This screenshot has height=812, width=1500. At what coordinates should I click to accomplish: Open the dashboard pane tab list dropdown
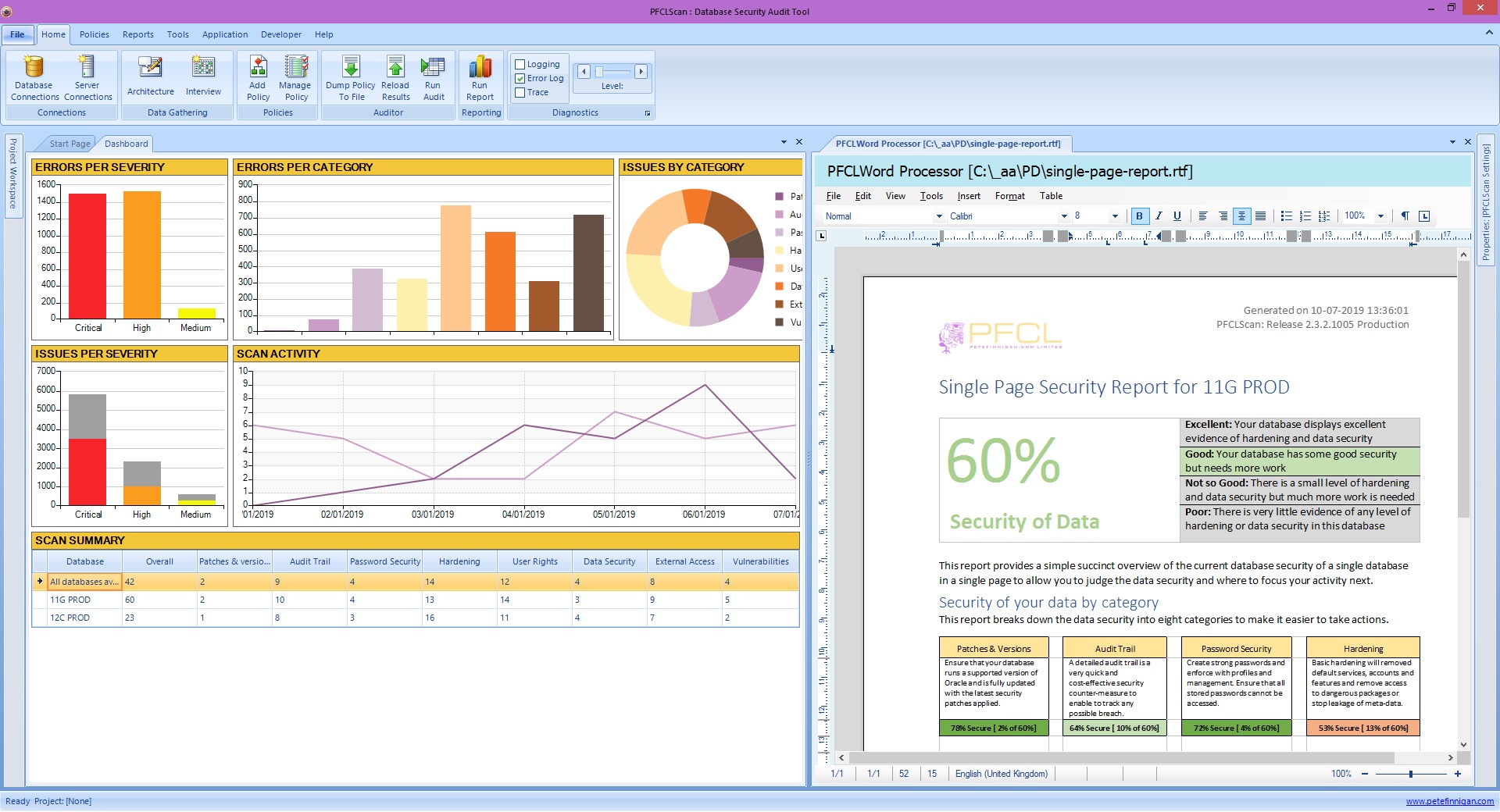[784, 142]
